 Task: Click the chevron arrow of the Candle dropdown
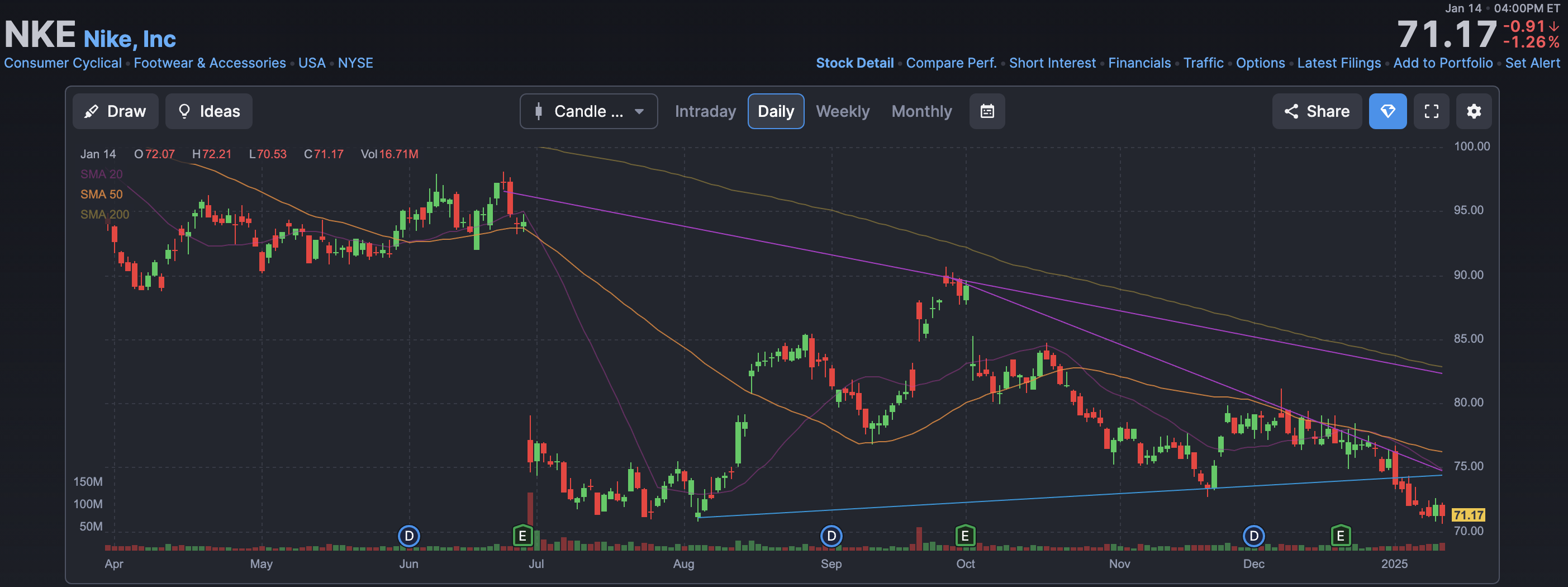click(x=639, y=112)
